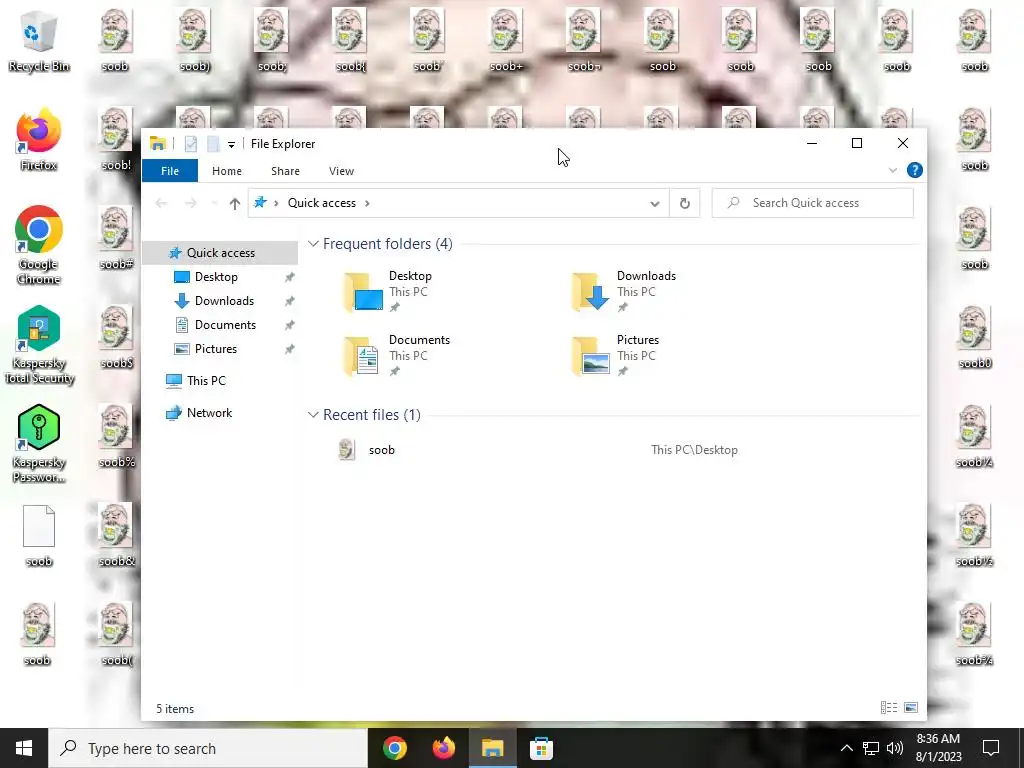
Task: Open the volume control tray icon
Action: 895,748
